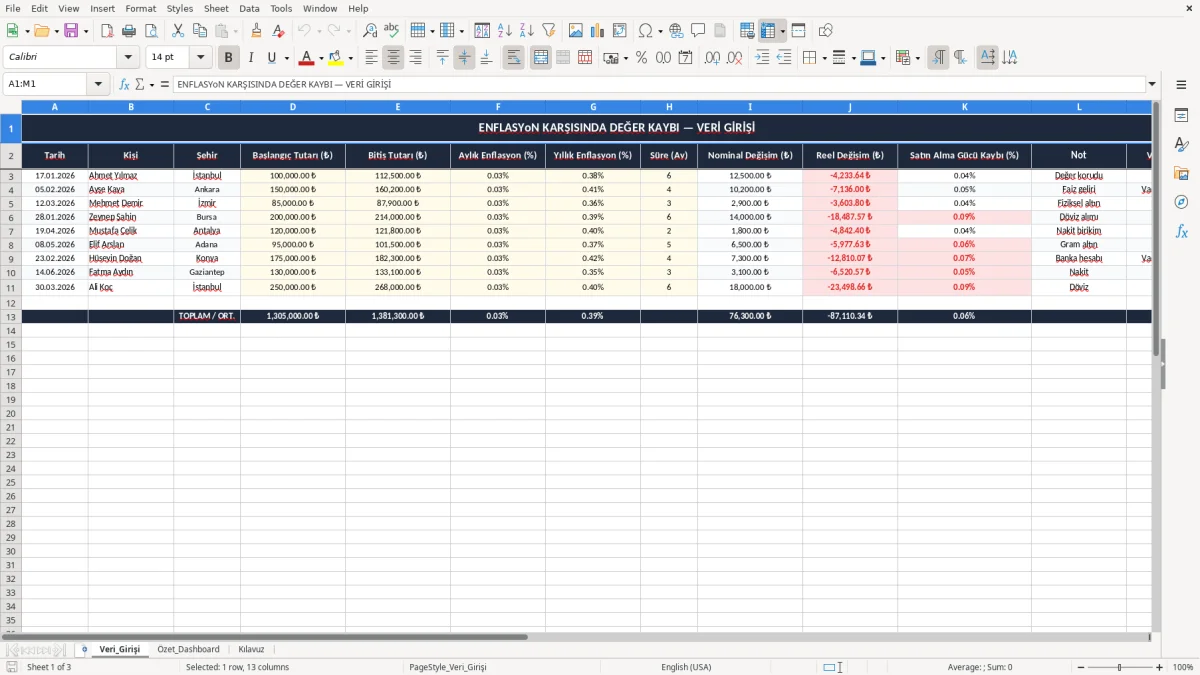Viewport: 1200px width, 675px height.
Task: Switch to Özet_Dashboard sheet tab
Action: click(188, 649)
